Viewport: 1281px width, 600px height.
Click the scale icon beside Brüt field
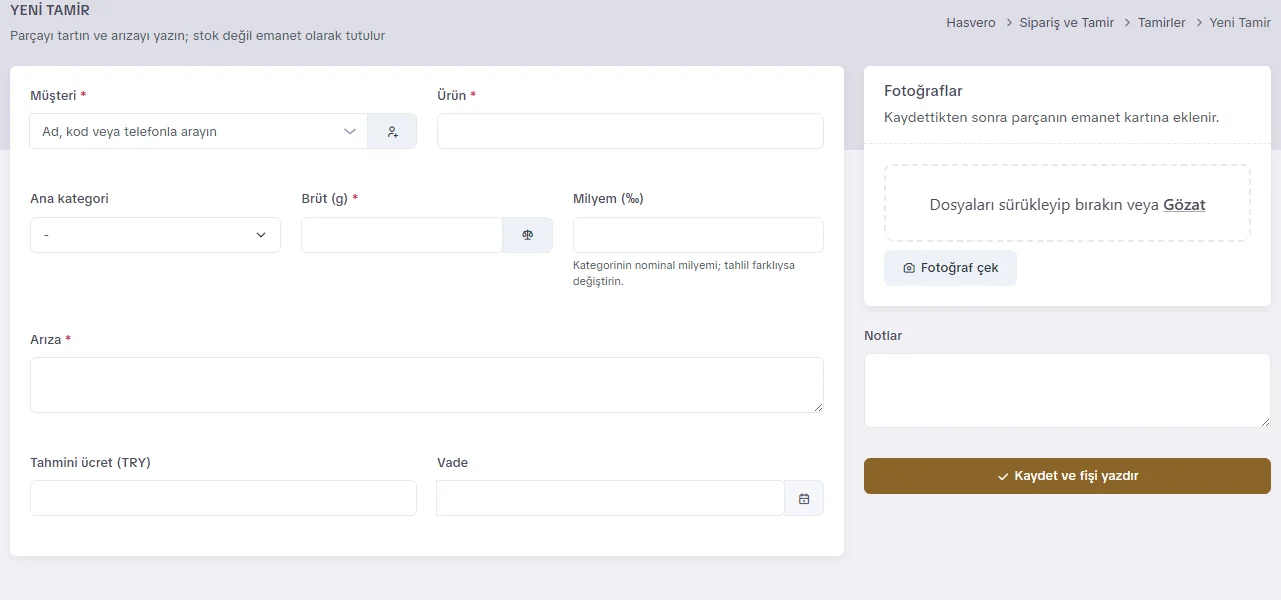[x=527, y=235]
